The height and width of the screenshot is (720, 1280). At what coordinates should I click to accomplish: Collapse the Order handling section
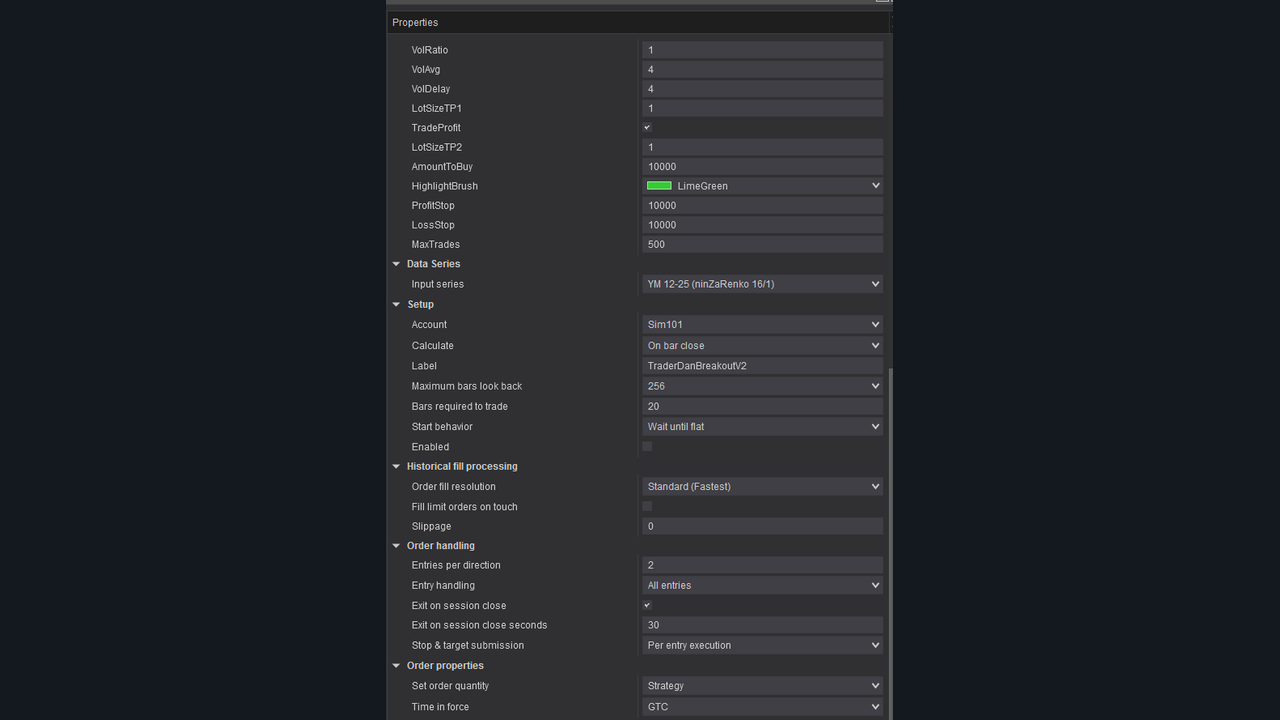coord(397,546)
